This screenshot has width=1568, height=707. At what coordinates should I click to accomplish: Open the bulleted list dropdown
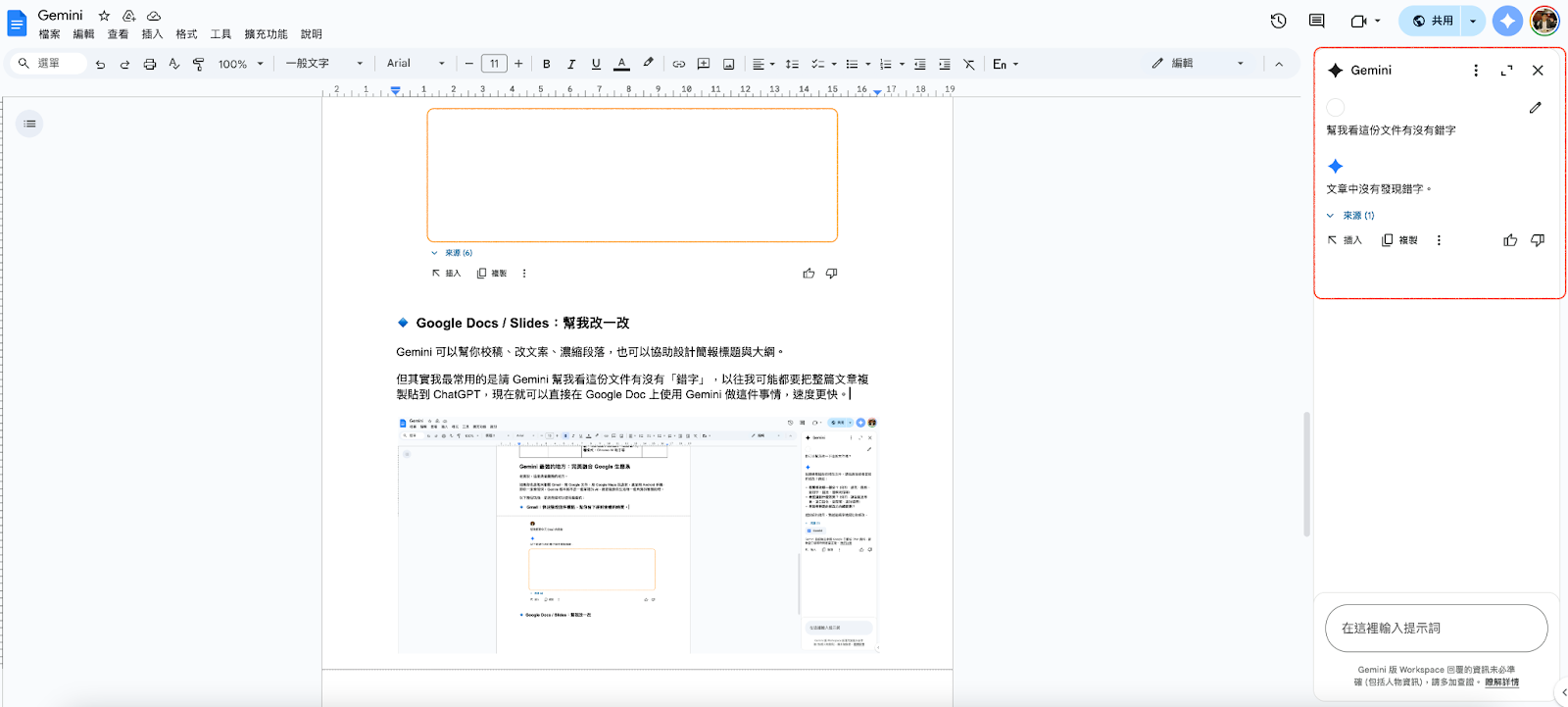[x=857, y=64]
